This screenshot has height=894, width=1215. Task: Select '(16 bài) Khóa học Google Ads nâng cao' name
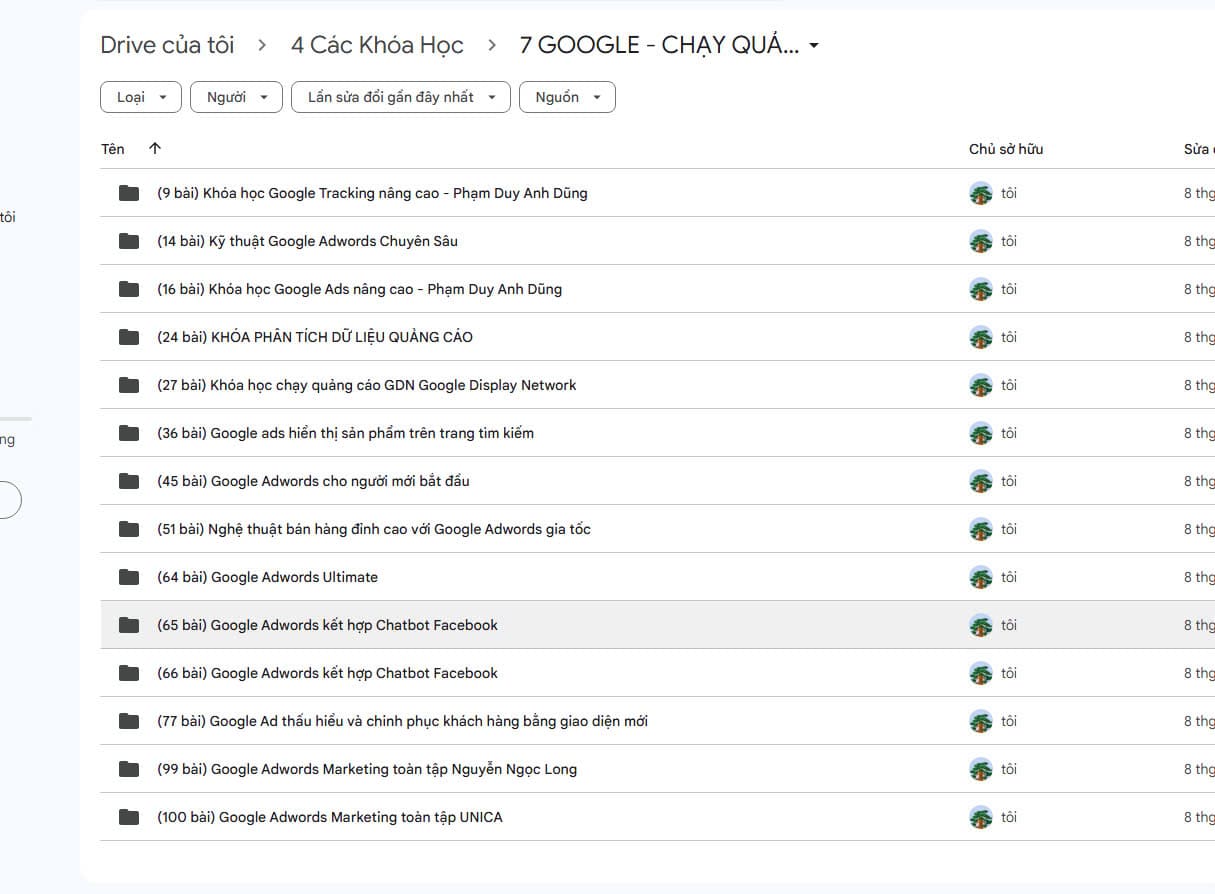359,289
